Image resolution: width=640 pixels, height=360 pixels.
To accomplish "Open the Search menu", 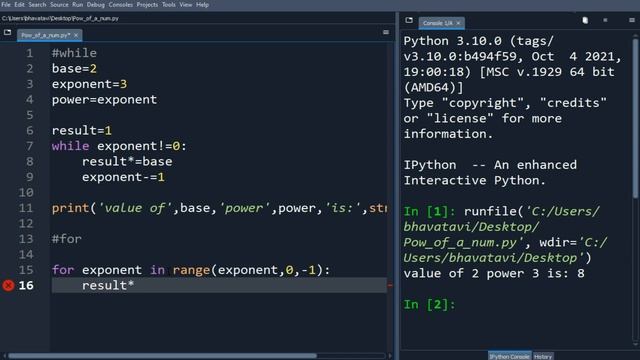I will pos(37,5).
